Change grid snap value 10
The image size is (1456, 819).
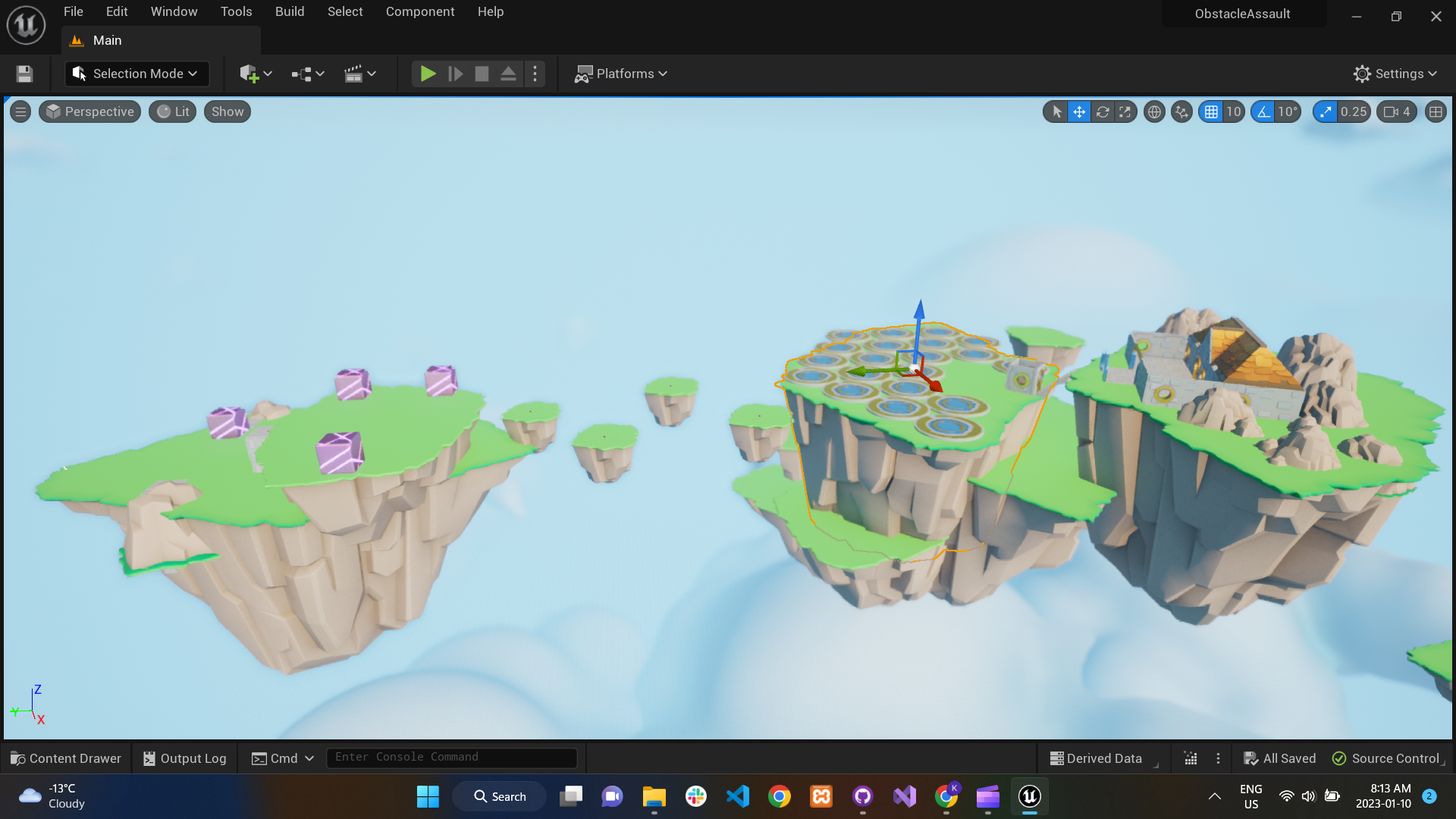coord(1234,111)
